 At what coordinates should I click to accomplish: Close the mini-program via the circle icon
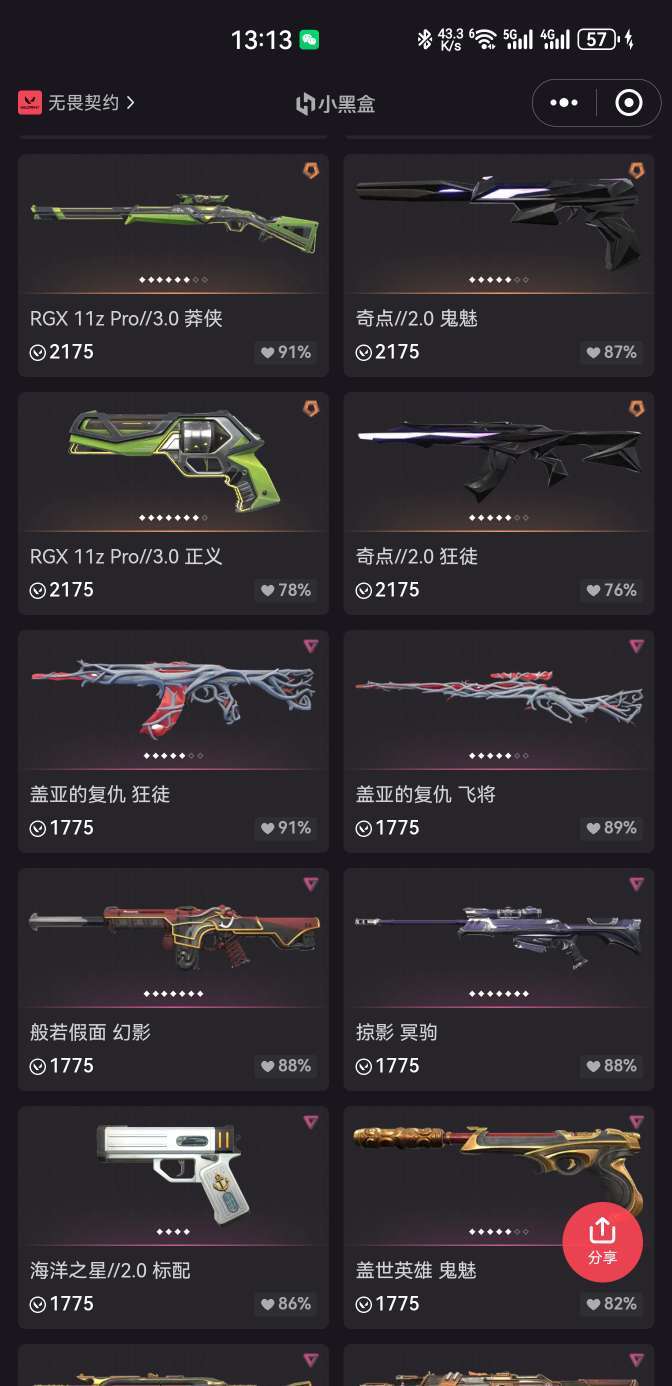point(629,103)
